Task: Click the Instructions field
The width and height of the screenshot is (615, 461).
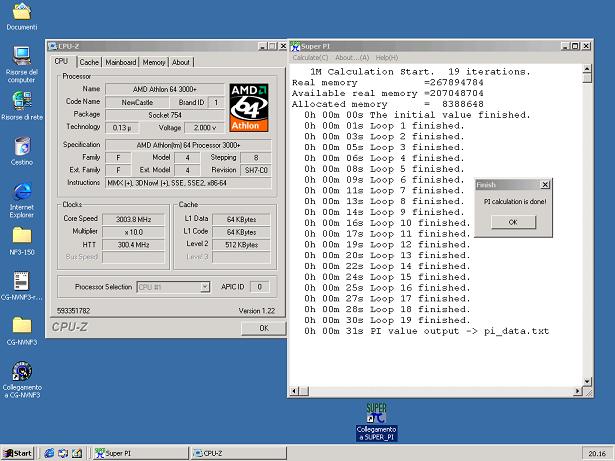Action: pos(188,183)
